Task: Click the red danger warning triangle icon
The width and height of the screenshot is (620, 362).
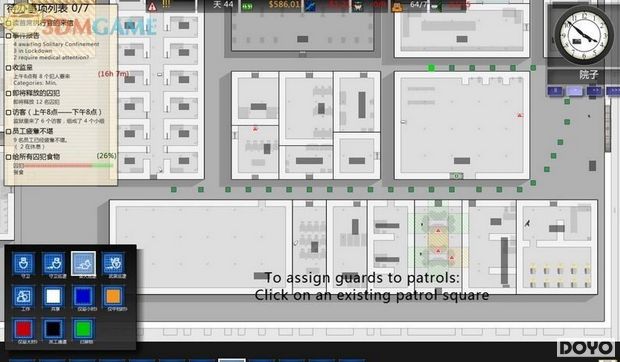Action: [152, 6]
